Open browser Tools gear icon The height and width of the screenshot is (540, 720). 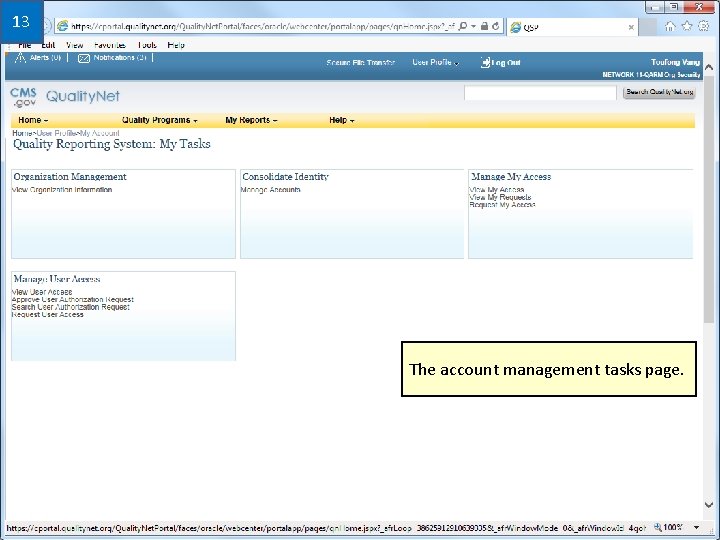703,26
